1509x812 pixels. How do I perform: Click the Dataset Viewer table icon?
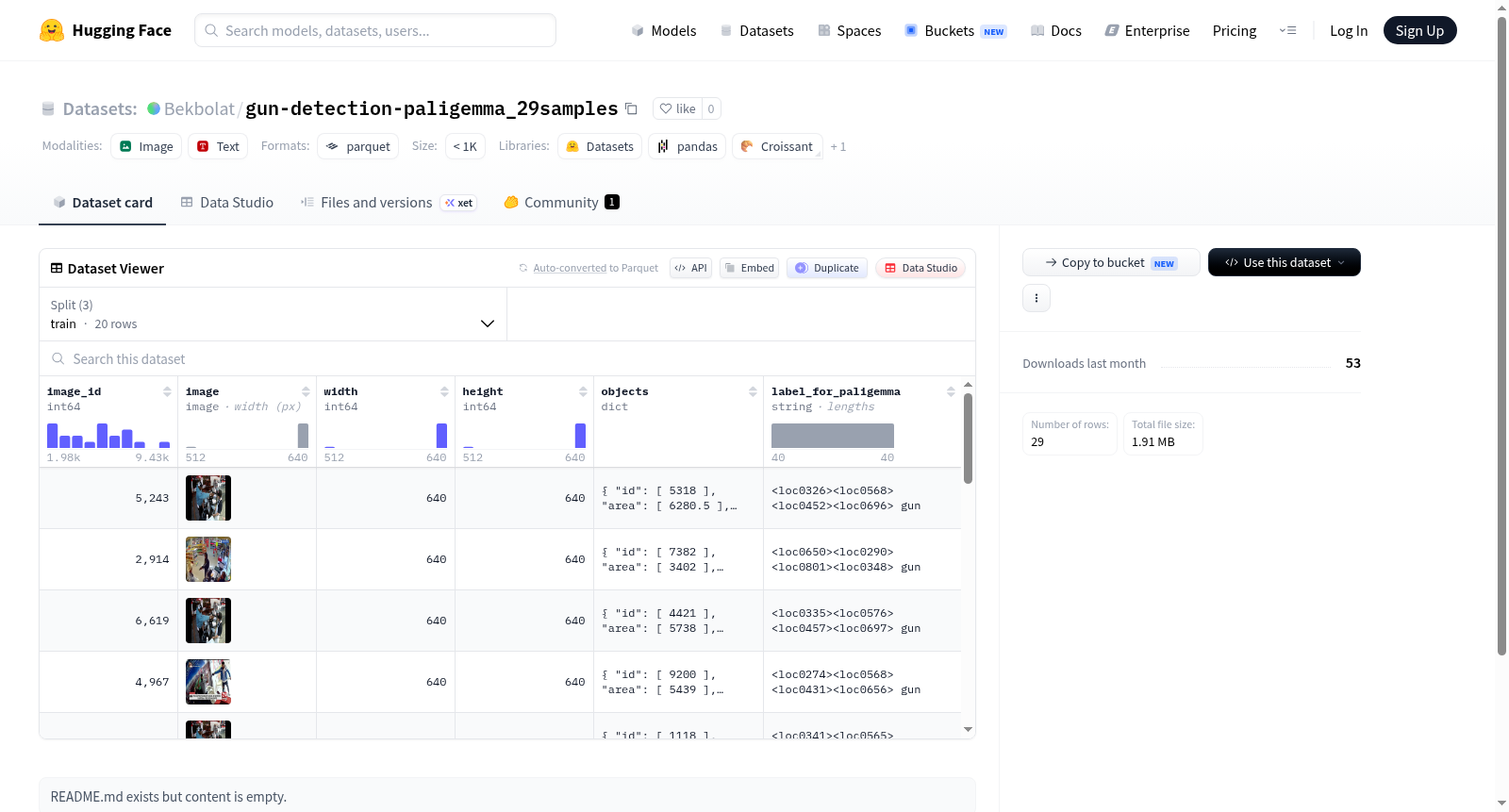tap(57, 269)
